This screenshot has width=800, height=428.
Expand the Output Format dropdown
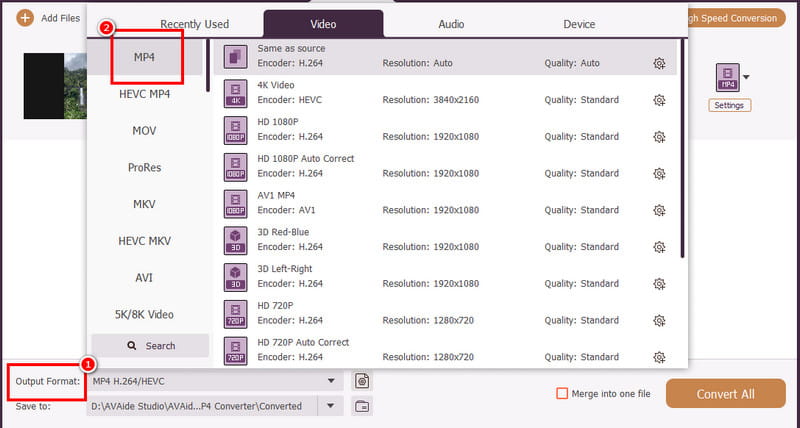point(331,381)
